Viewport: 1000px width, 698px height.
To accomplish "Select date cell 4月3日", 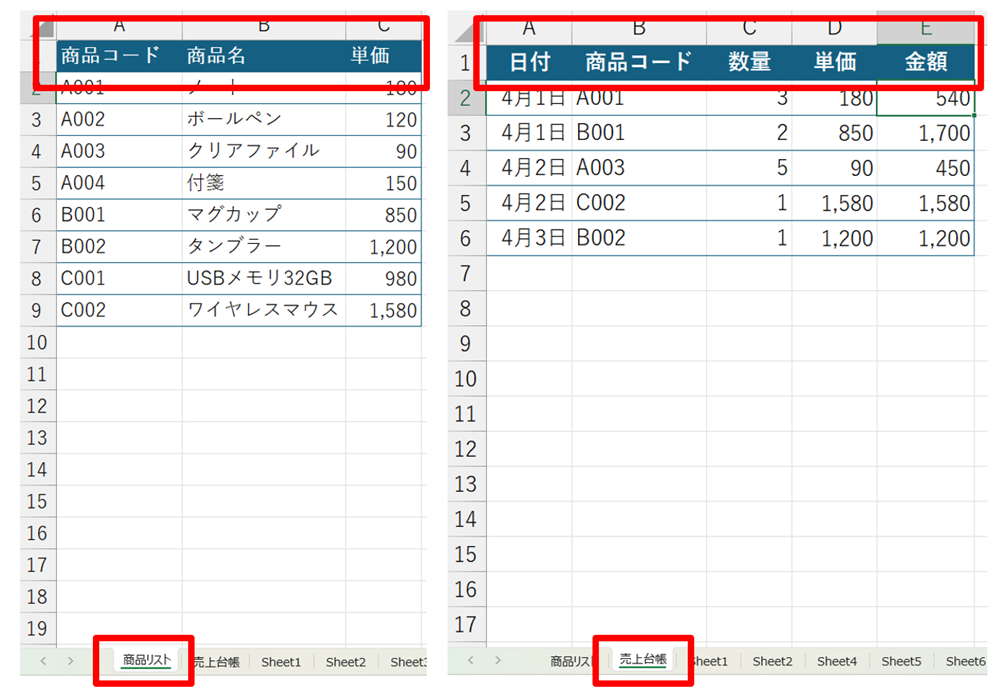I will [x=529, y=239].
